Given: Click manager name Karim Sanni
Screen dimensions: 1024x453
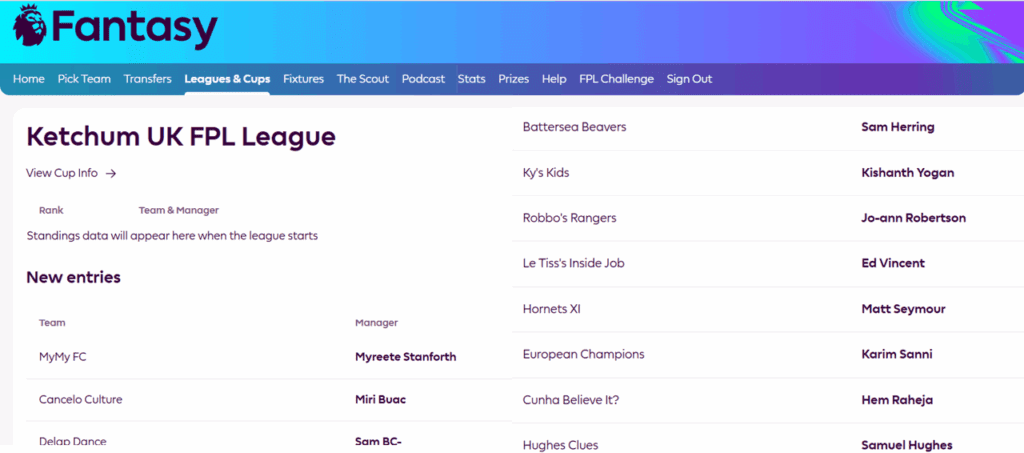Looking at the screenshot, I should pos(897,354).
